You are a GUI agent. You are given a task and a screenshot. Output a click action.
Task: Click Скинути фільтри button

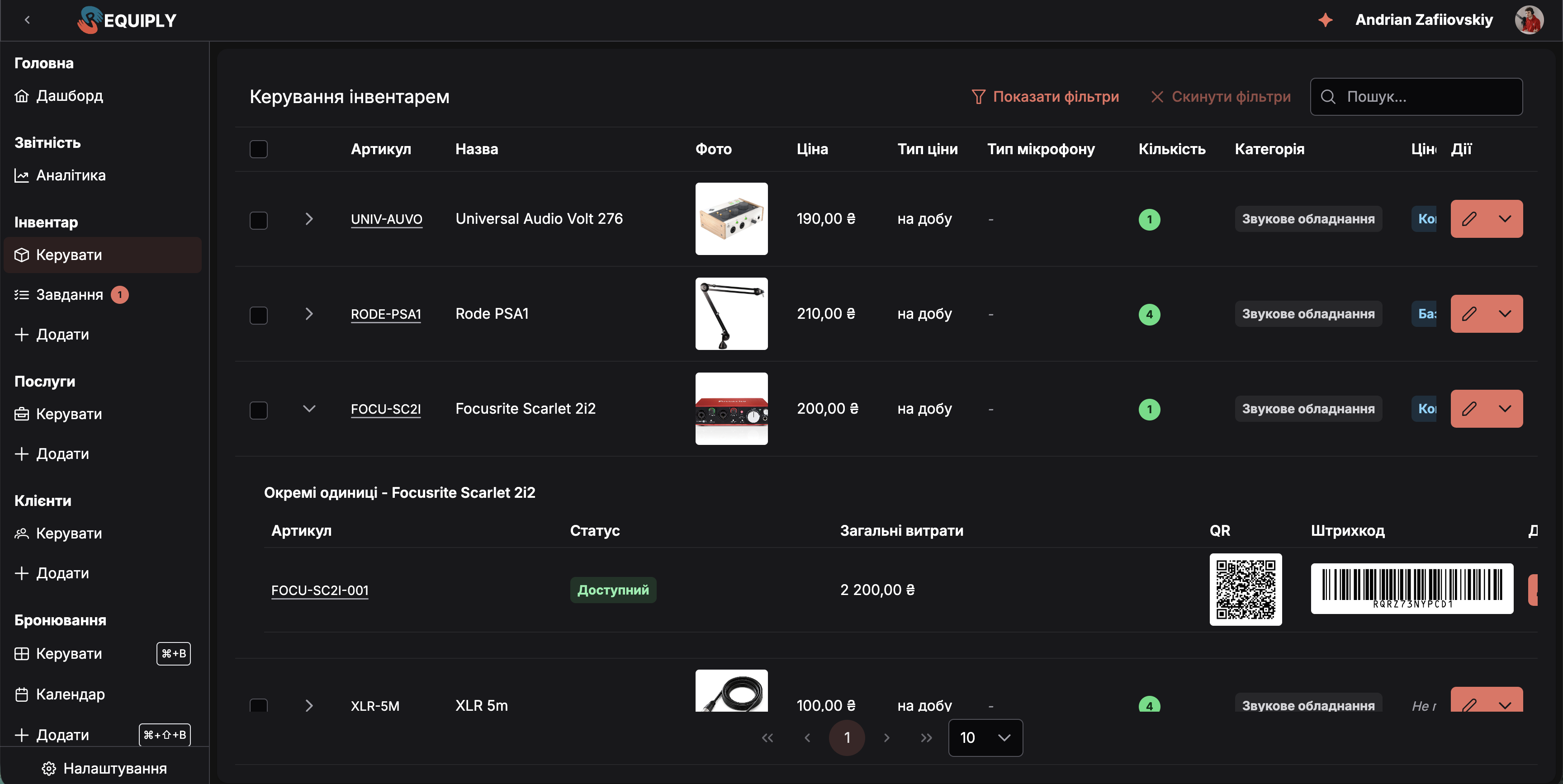pos(1220,96)
